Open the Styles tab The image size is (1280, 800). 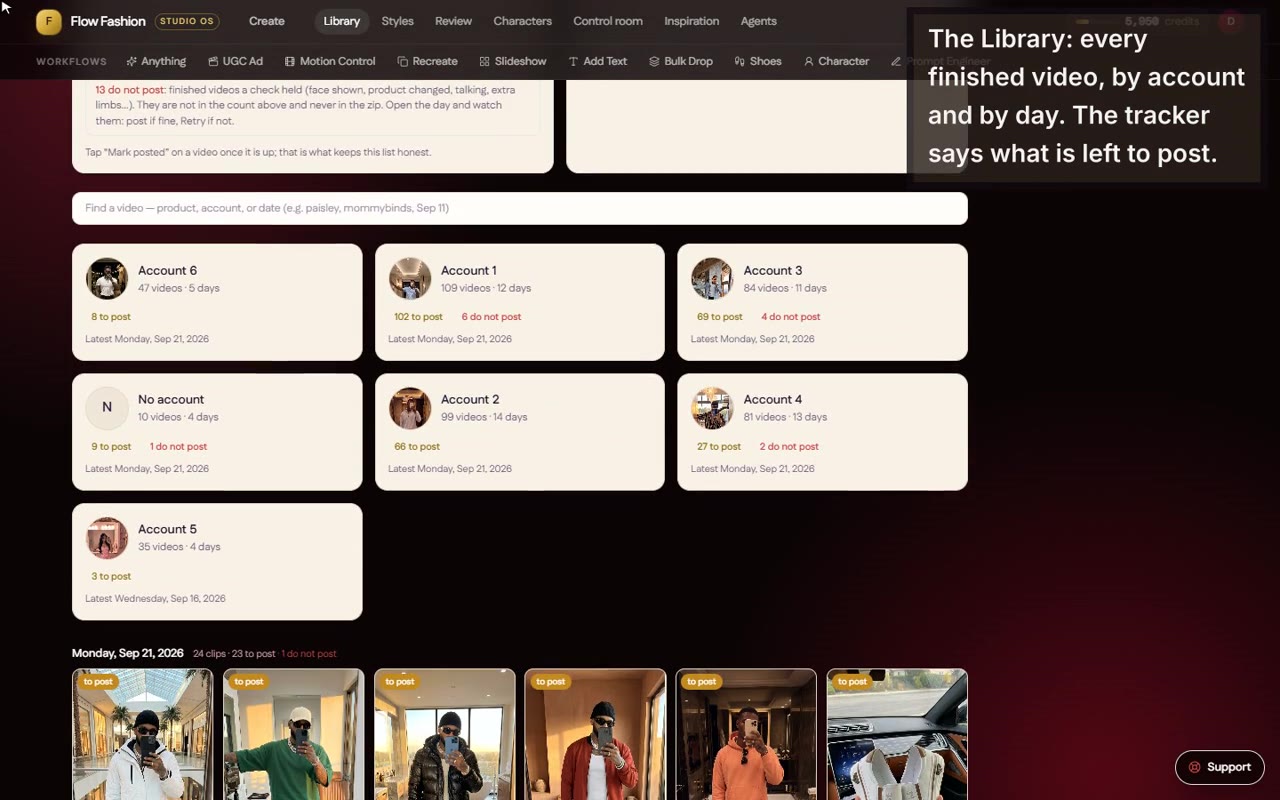[x=397, y=21]
